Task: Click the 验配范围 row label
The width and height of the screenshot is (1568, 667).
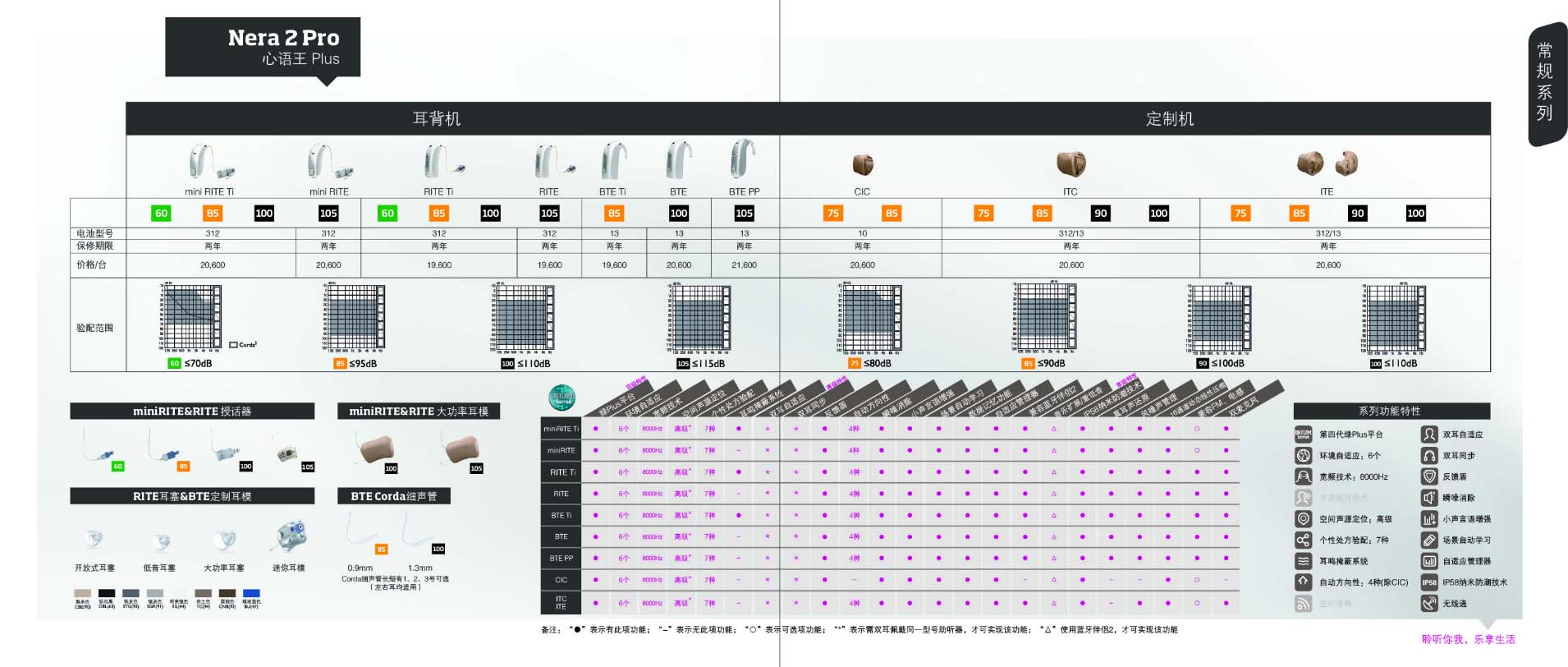Action: click(x=94, y=328)
